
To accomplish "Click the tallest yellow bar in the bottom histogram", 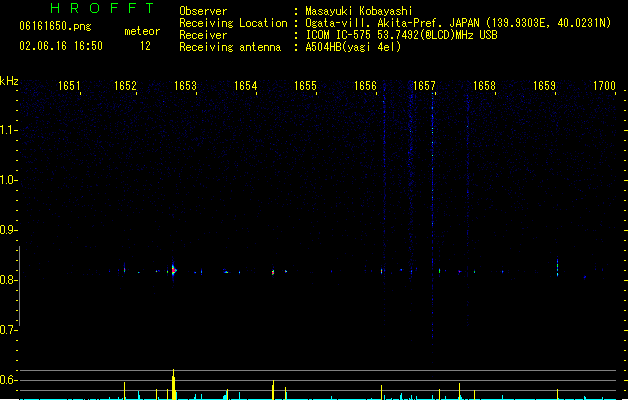I will click(173, 384).
